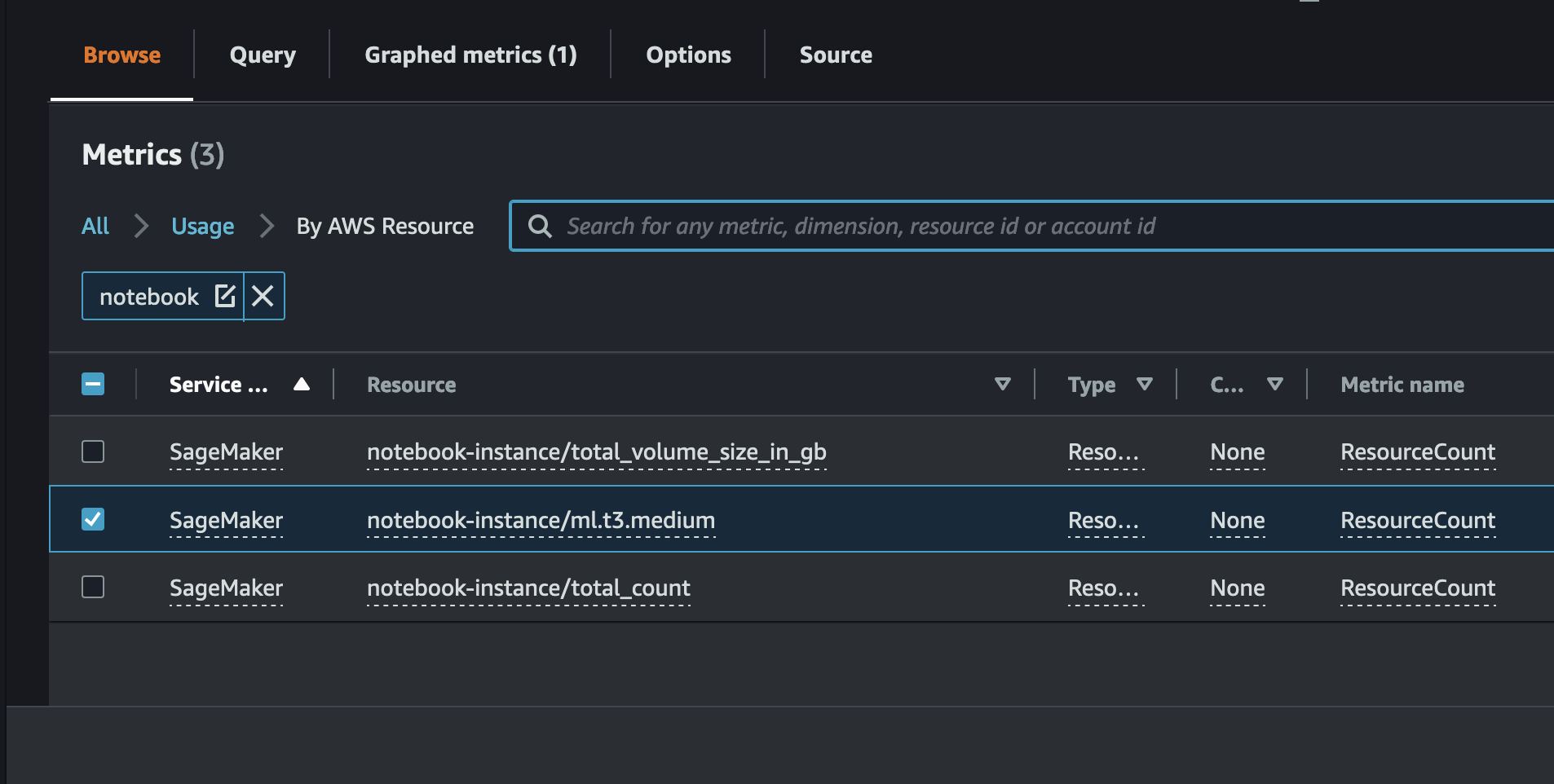The image size is (1554, 784).
Task: Switch to the Query tab
Action: pyautogui.click(x=262, y=55)
